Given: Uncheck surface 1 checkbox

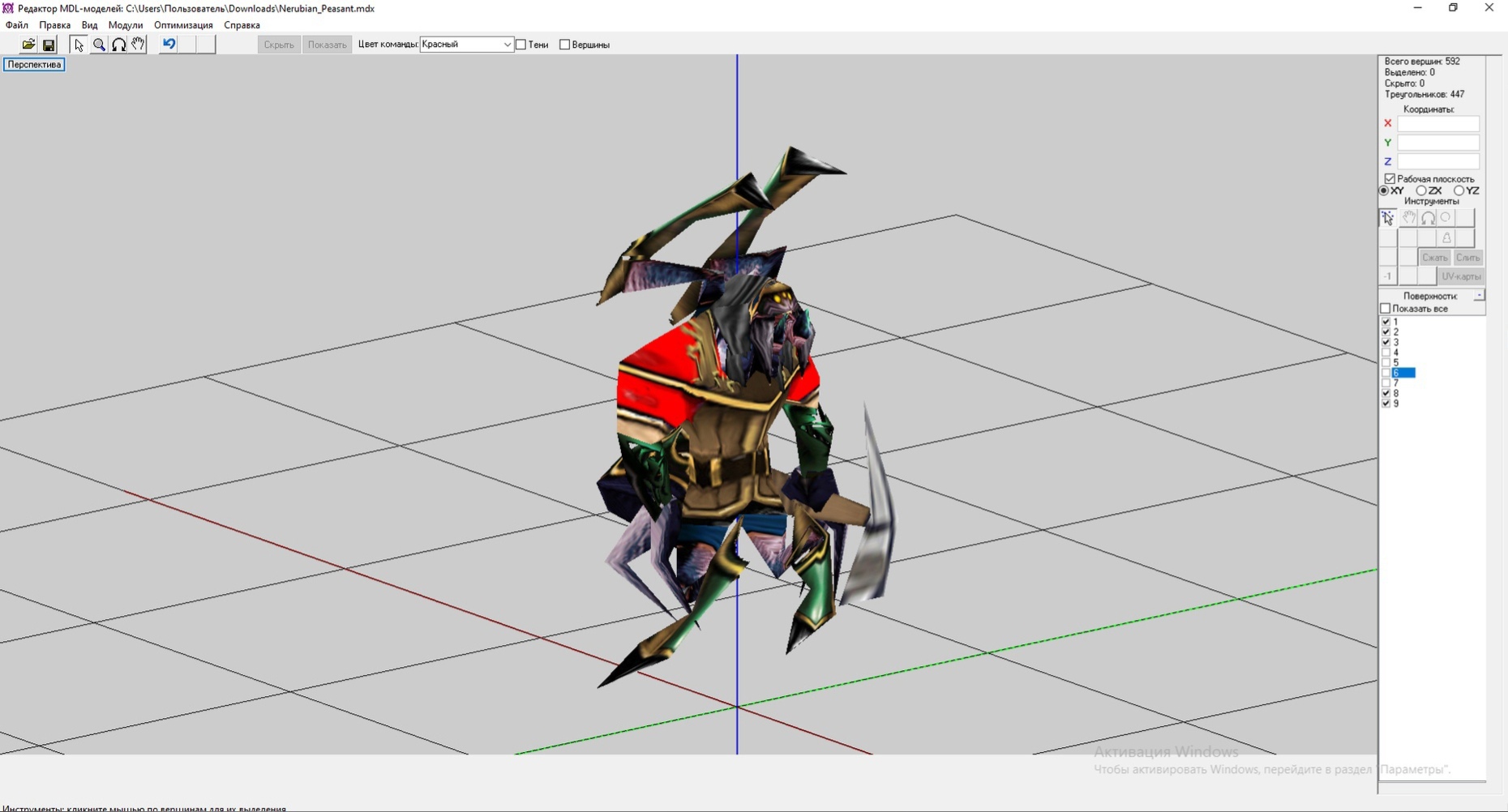Looking at the screenshot, I should (1386, 322).
